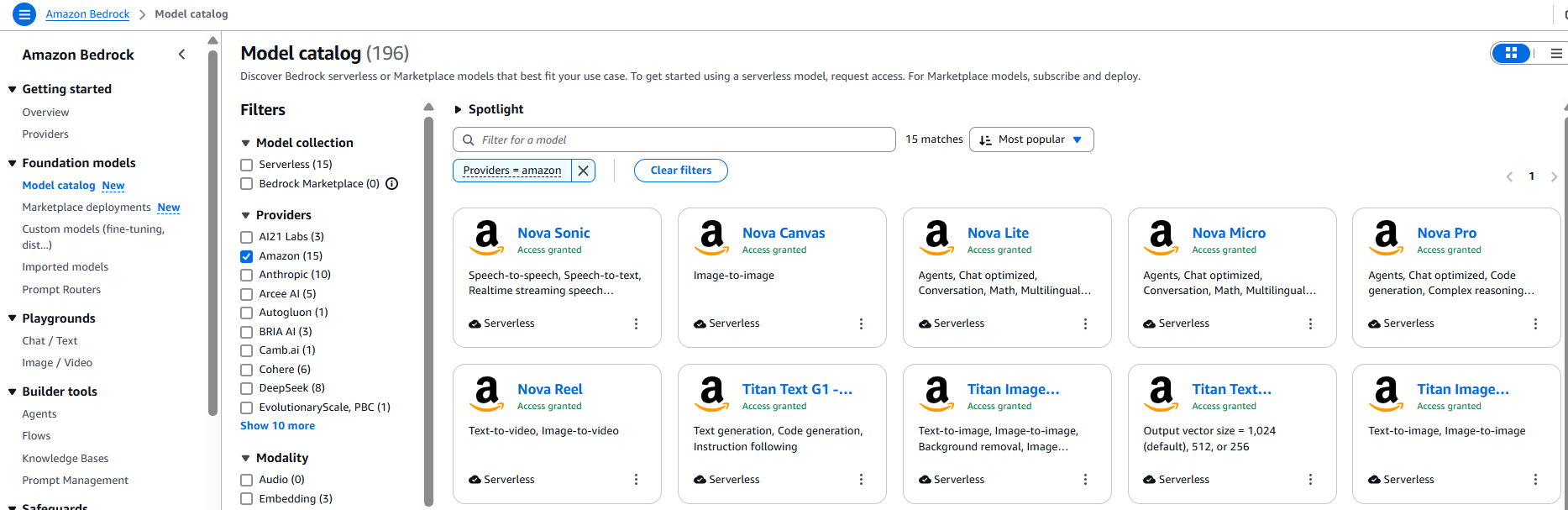The image size is (1568, 510).
Task: Open the Nova Sonic model link
Action: click(553, 233)
